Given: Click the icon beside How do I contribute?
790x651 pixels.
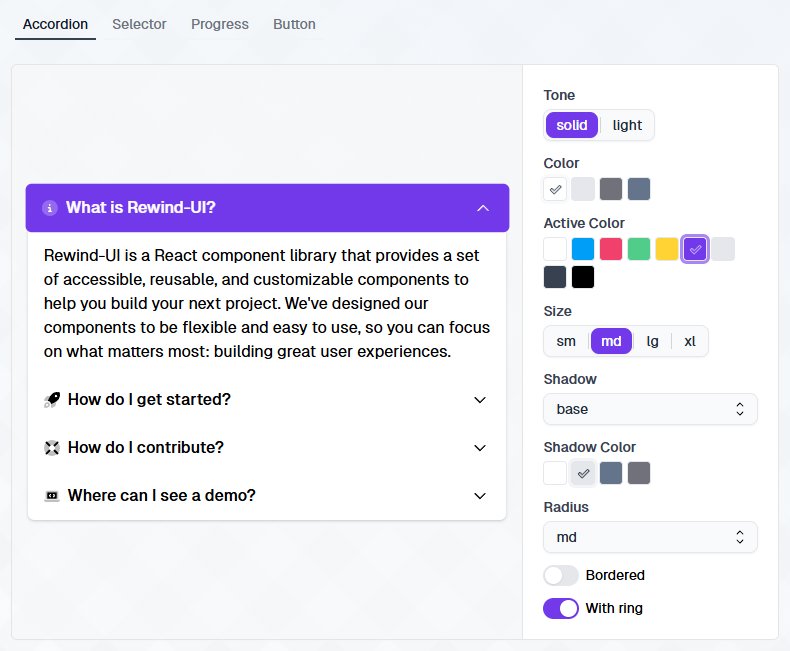Looking at the screenshot, I should click(53, 448).
